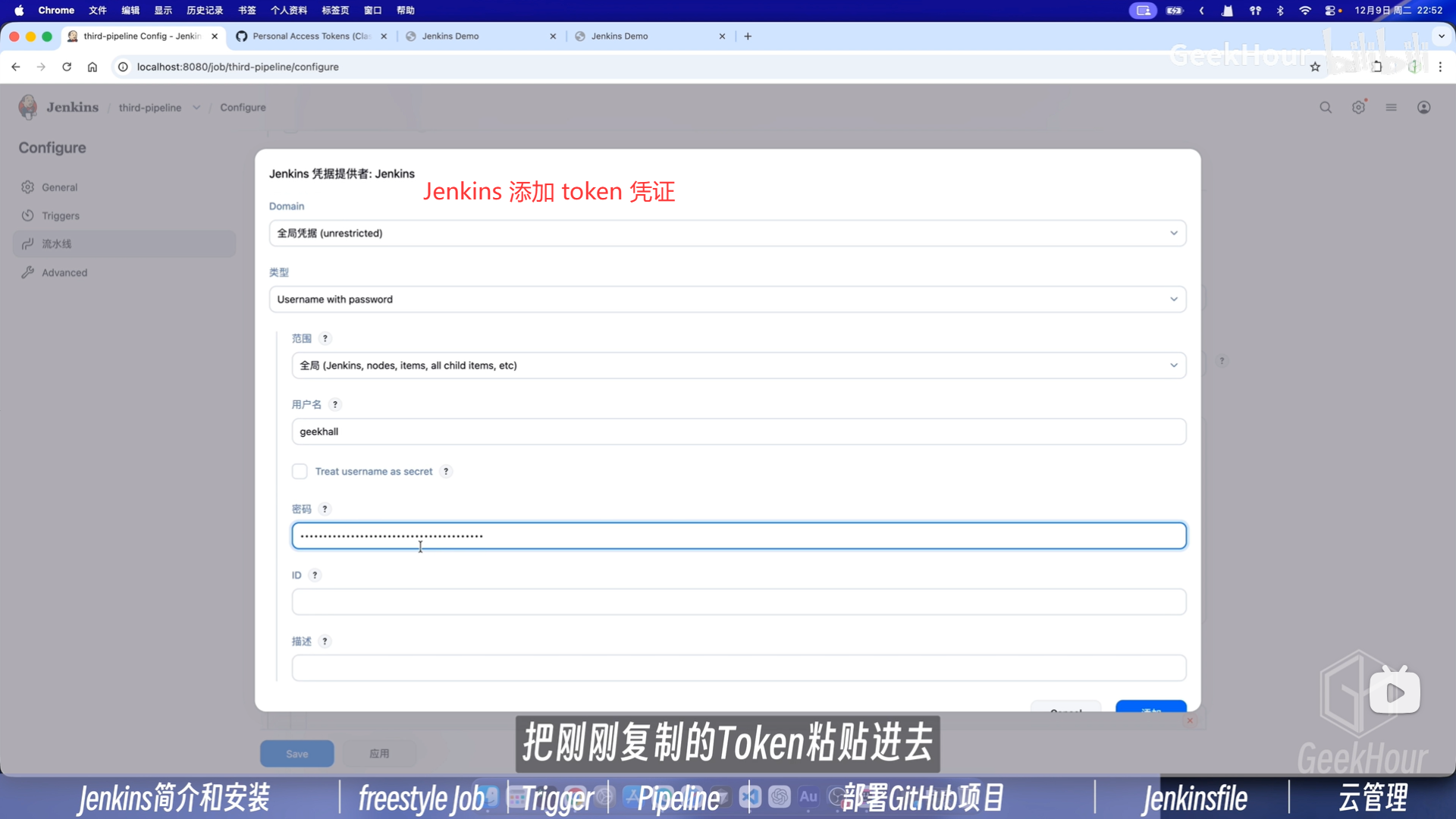Expand third-pipeline breadcrumb chevron

coord(196,108)
